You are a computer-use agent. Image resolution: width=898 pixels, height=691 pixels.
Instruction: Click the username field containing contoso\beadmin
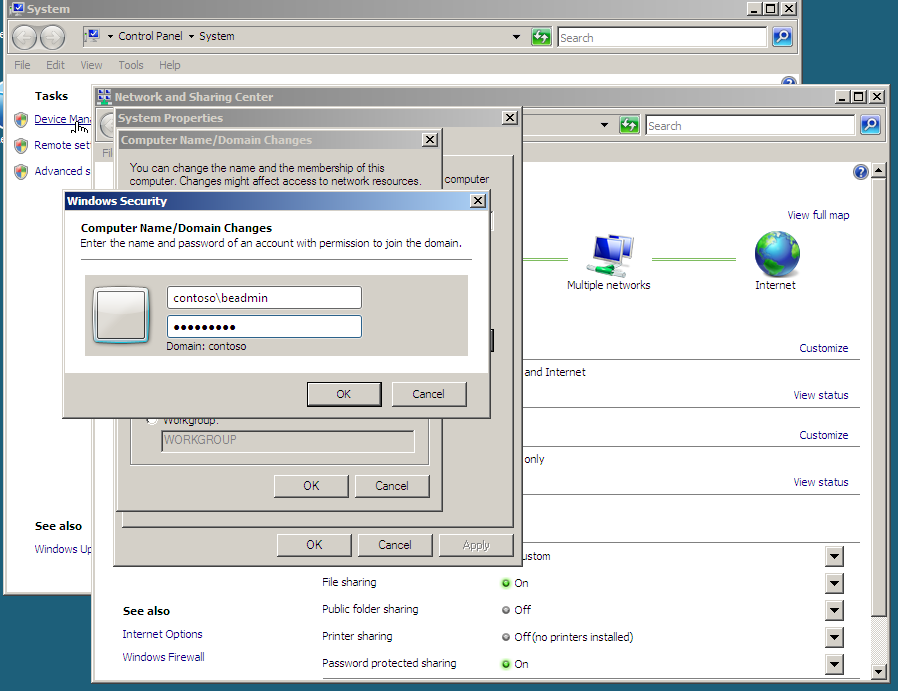tap(264, 298)
